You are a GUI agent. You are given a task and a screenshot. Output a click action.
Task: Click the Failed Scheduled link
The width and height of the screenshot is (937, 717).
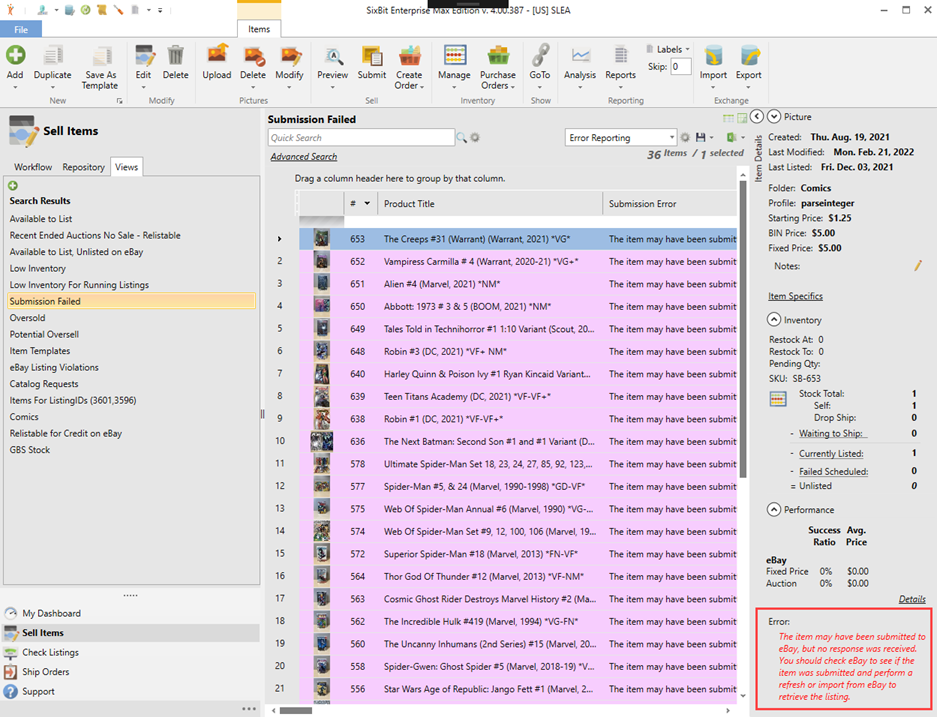[x=834, y=471]
